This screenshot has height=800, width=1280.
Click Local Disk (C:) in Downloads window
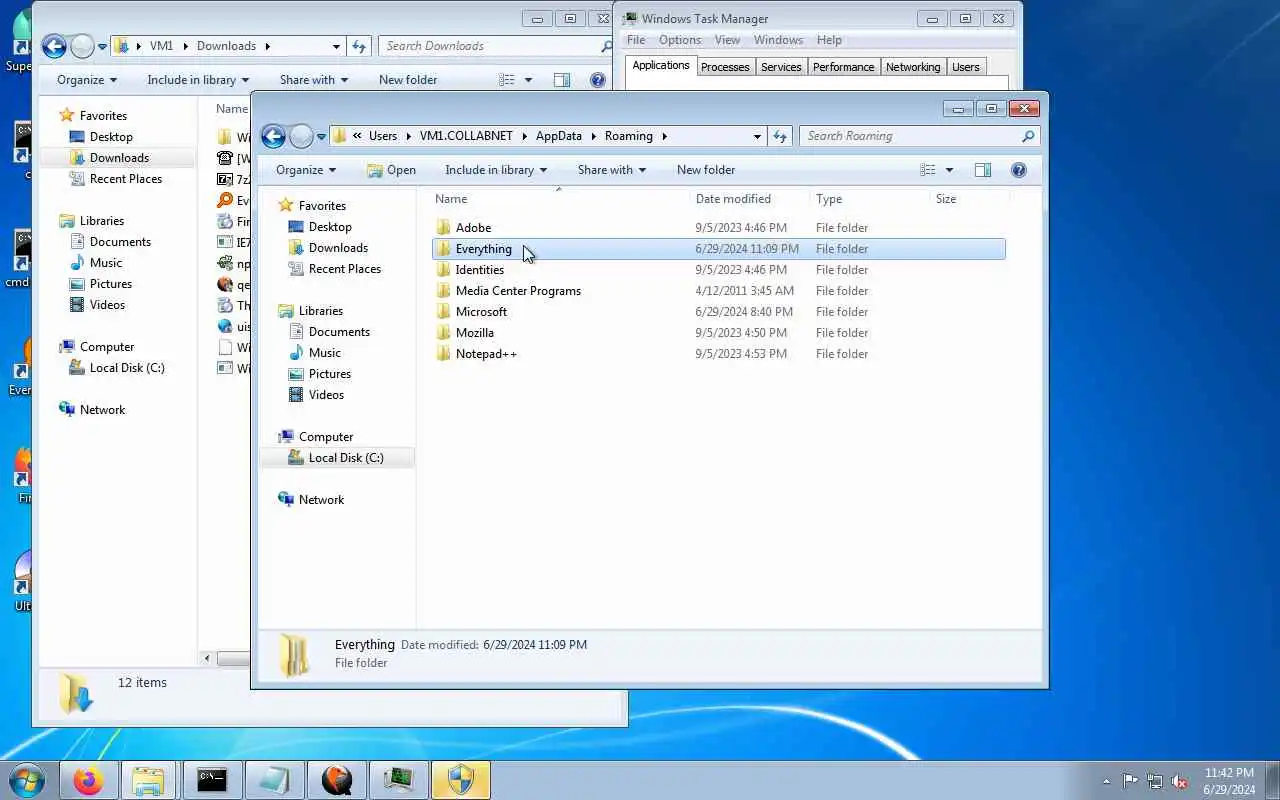click(126, 368)
